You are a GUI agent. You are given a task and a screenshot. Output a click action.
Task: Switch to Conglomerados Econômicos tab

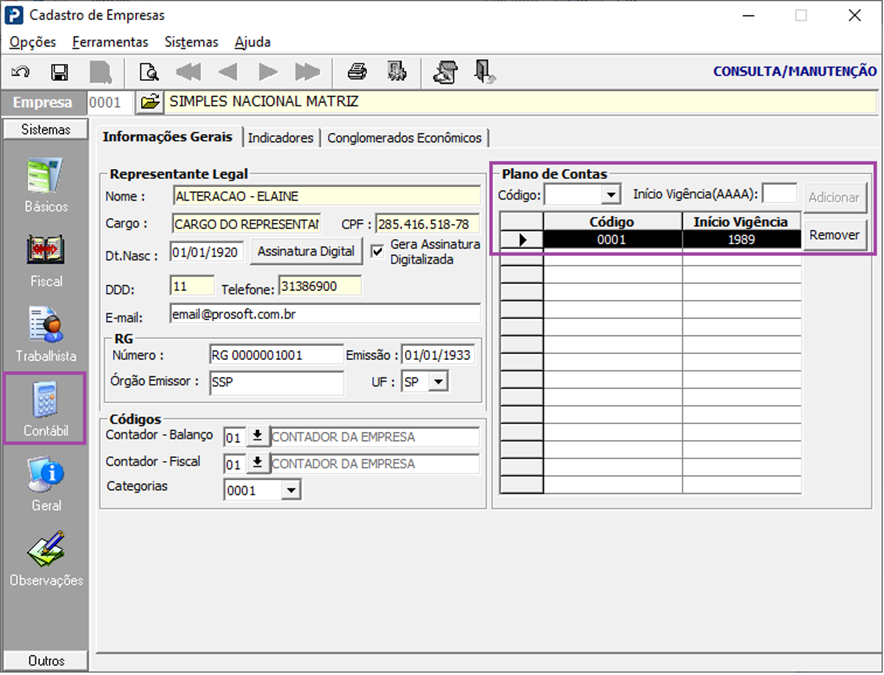(404, 138)
